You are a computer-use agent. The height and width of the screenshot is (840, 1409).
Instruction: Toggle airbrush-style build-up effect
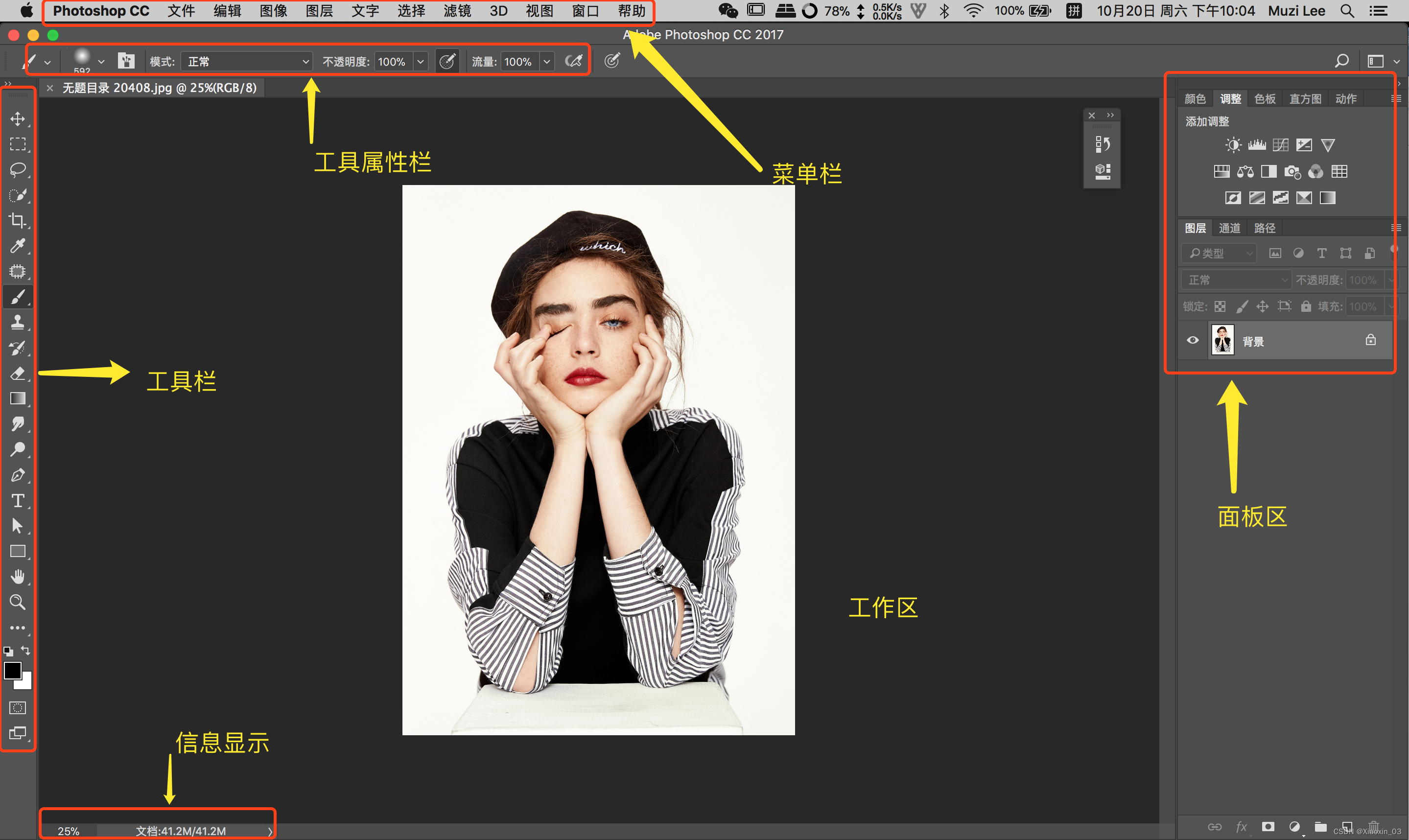tap(573, 61)
